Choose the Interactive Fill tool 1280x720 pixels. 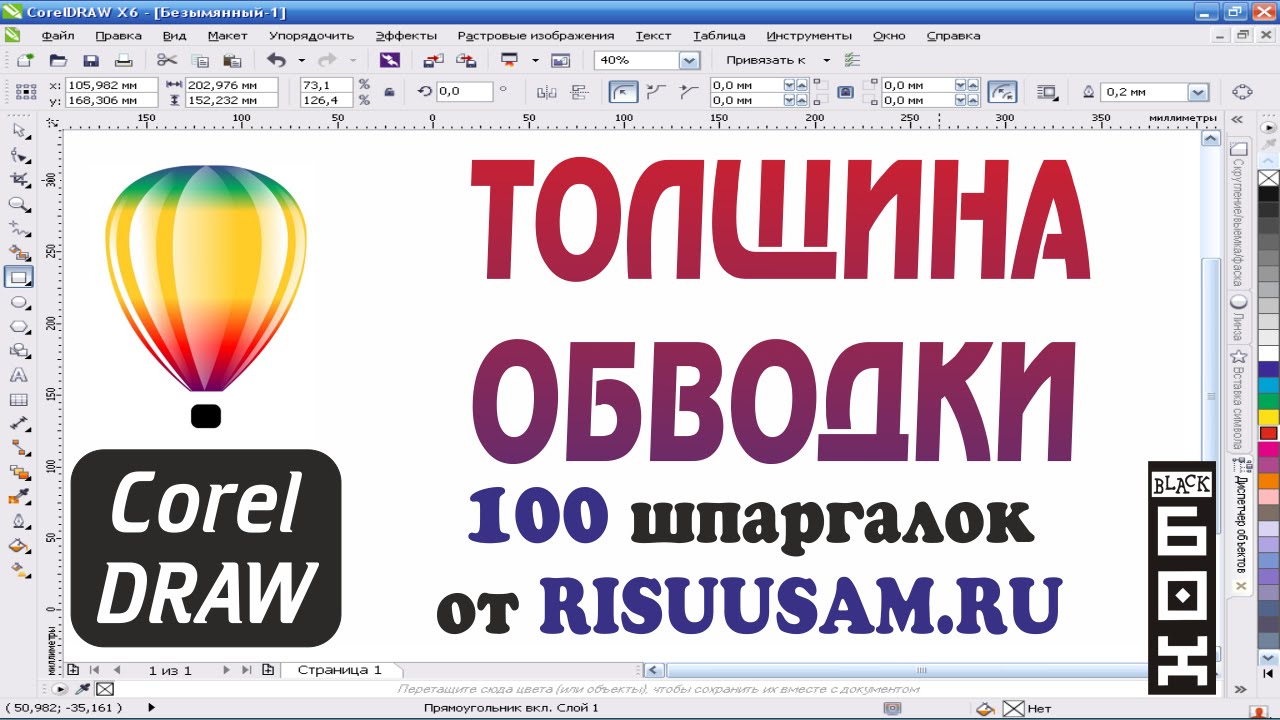(x=19, y=570)
